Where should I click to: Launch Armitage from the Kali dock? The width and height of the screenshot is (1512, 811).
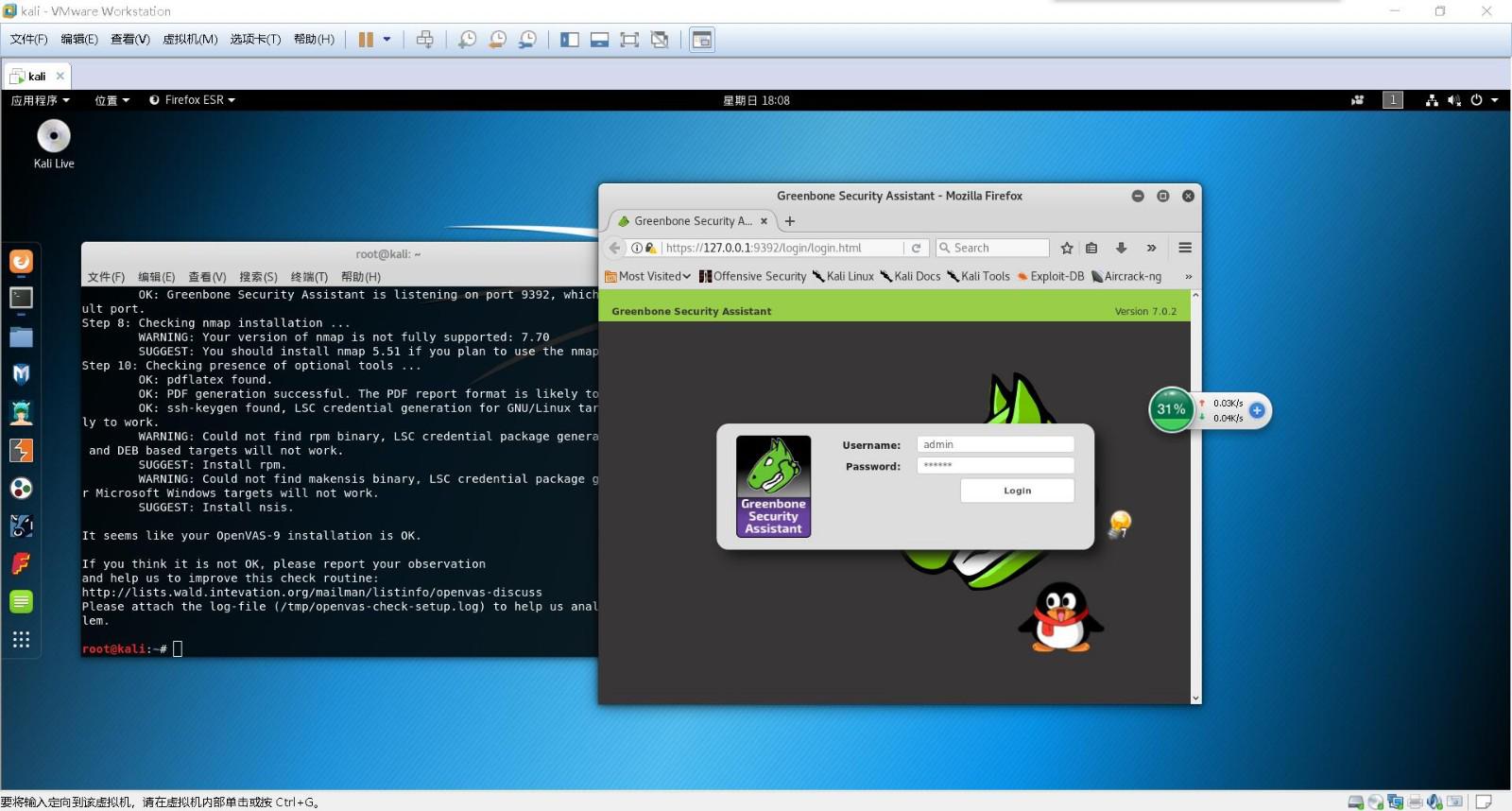pyautogui.click(x=21, y=412)
